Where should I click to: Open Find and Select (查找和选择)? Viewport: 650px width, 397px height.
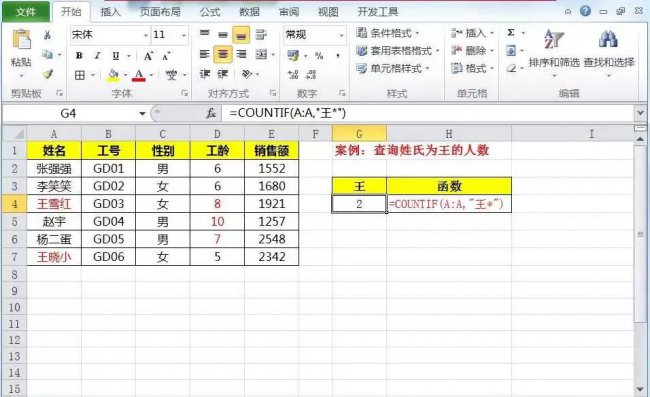(x=609, y=52)
